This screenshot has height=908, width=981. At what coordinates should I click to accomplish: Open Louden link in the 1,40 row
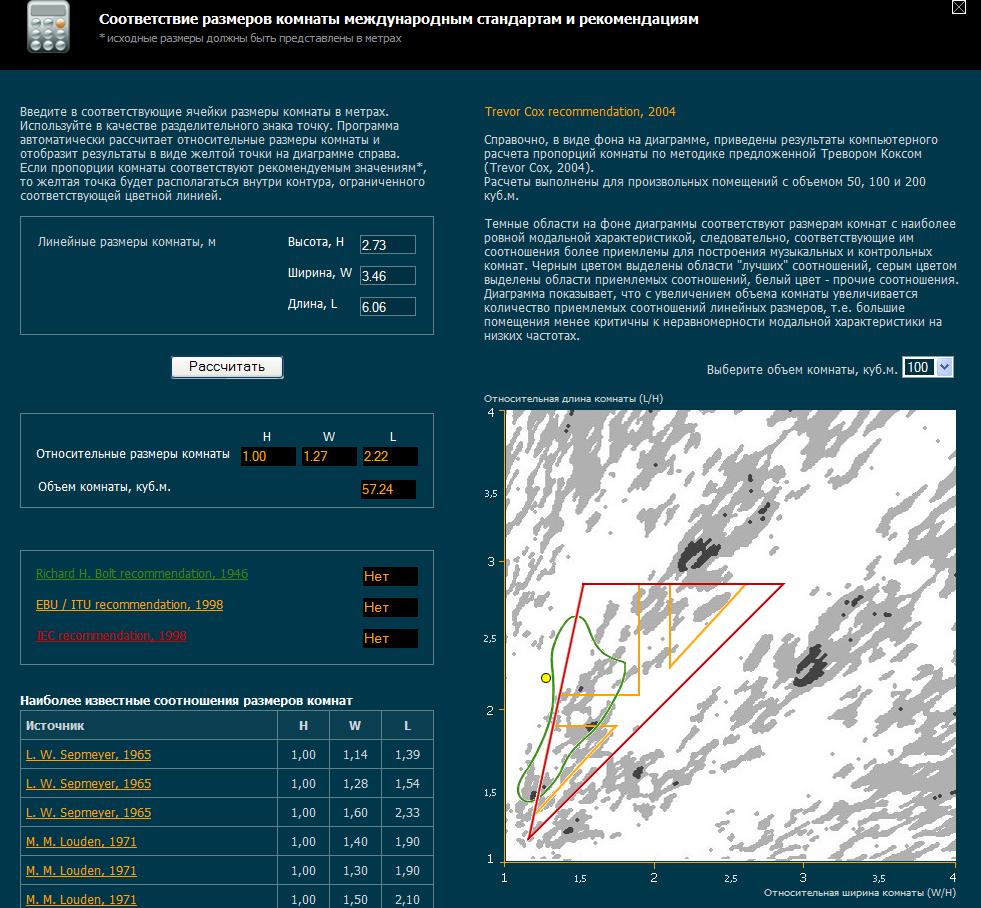81,842
